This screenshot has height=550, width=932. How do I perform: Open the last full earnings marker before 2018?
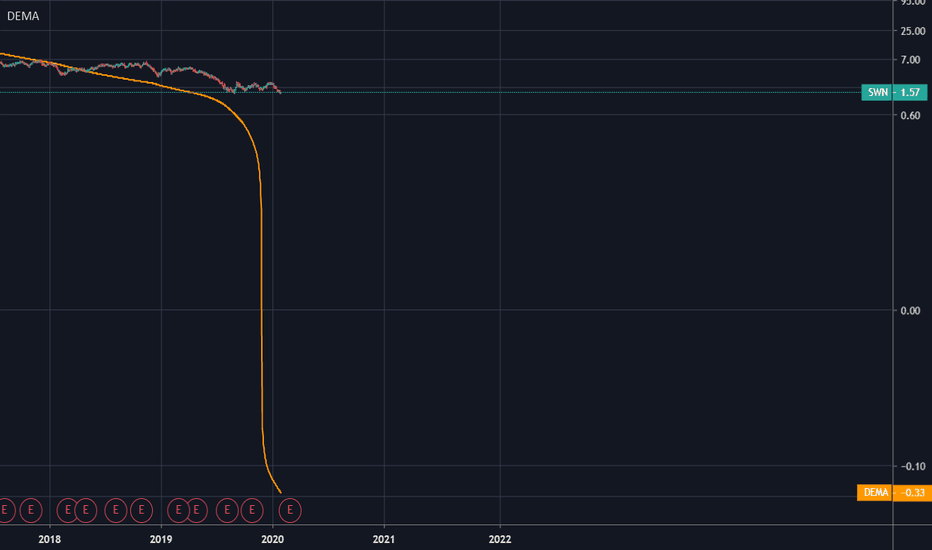[31, 510]
